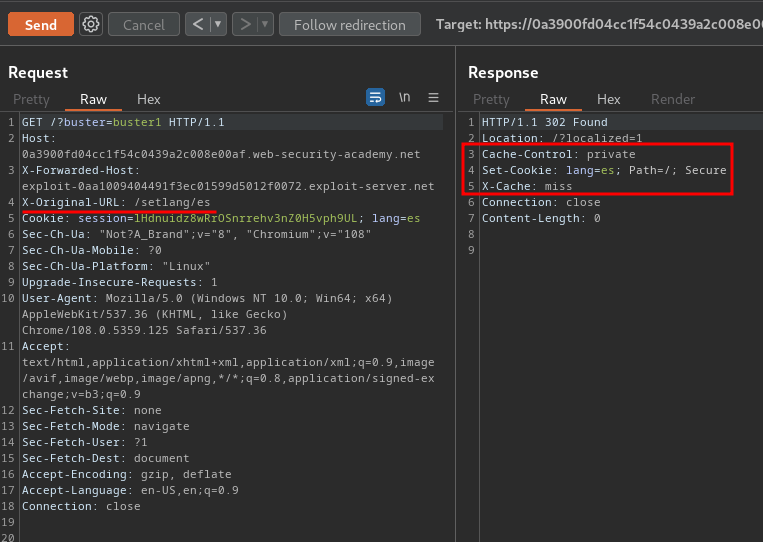Switch Response view to Hex tab
This screenshot has height=542, width=763.
608,99
